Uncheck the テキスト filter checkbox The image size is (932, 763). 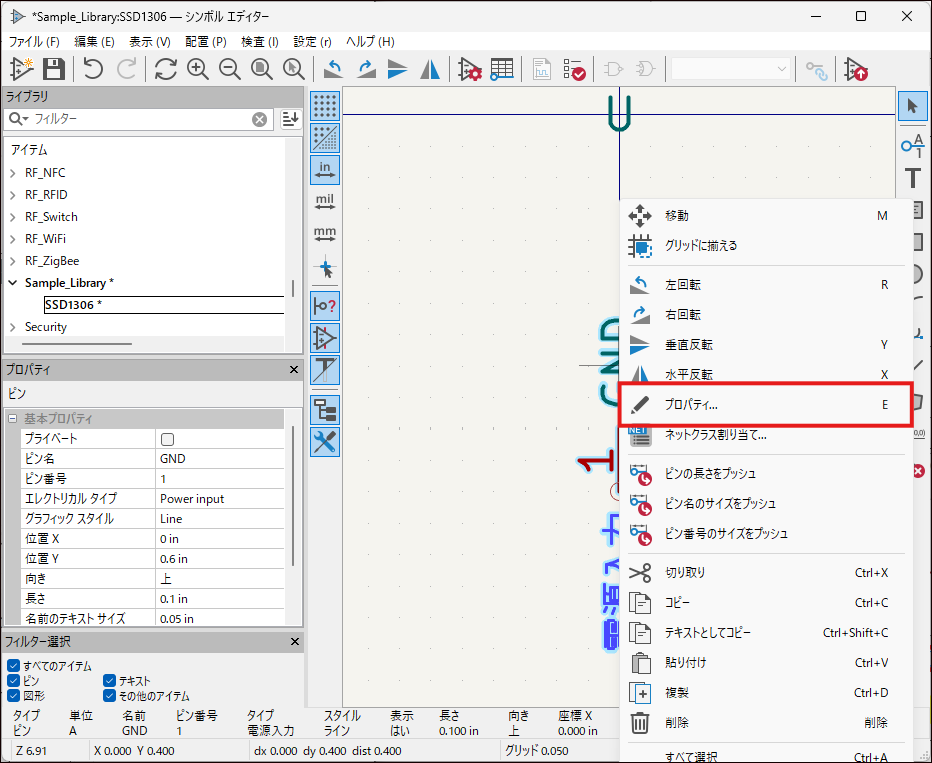click(x=110, y=681)
